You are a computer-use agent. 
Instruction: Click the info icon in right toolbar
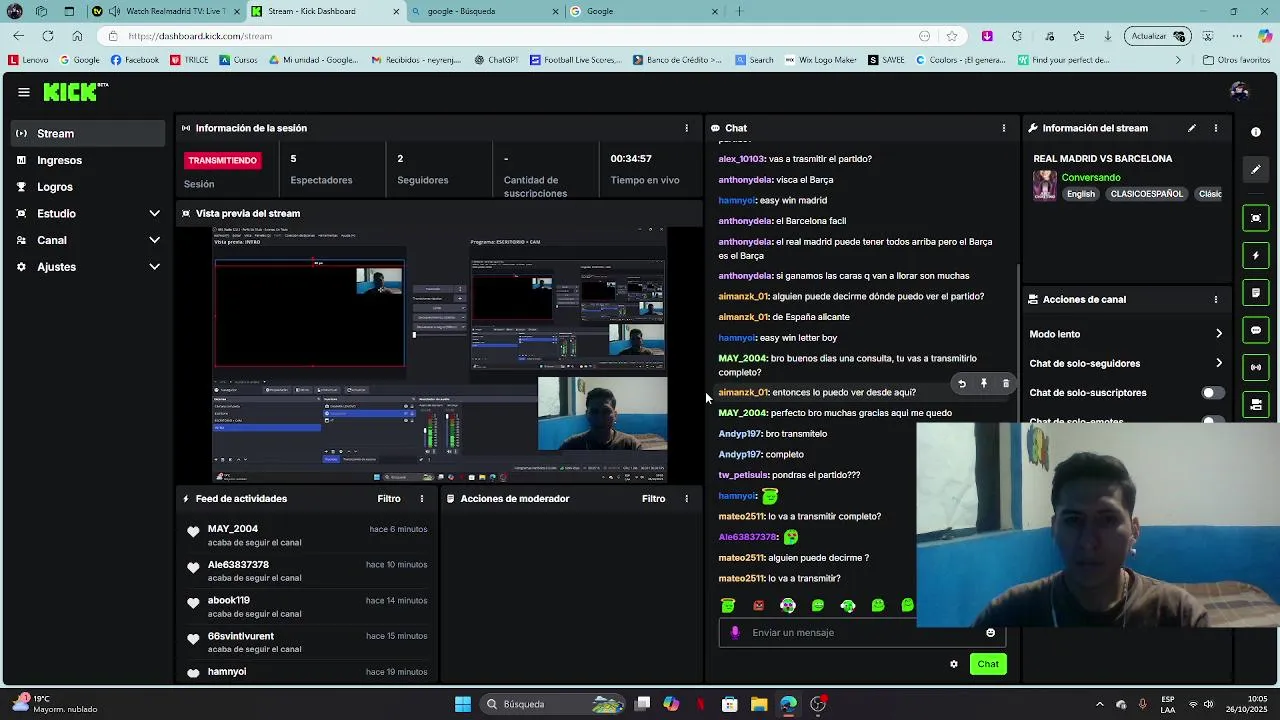(x=1256, y=131)
